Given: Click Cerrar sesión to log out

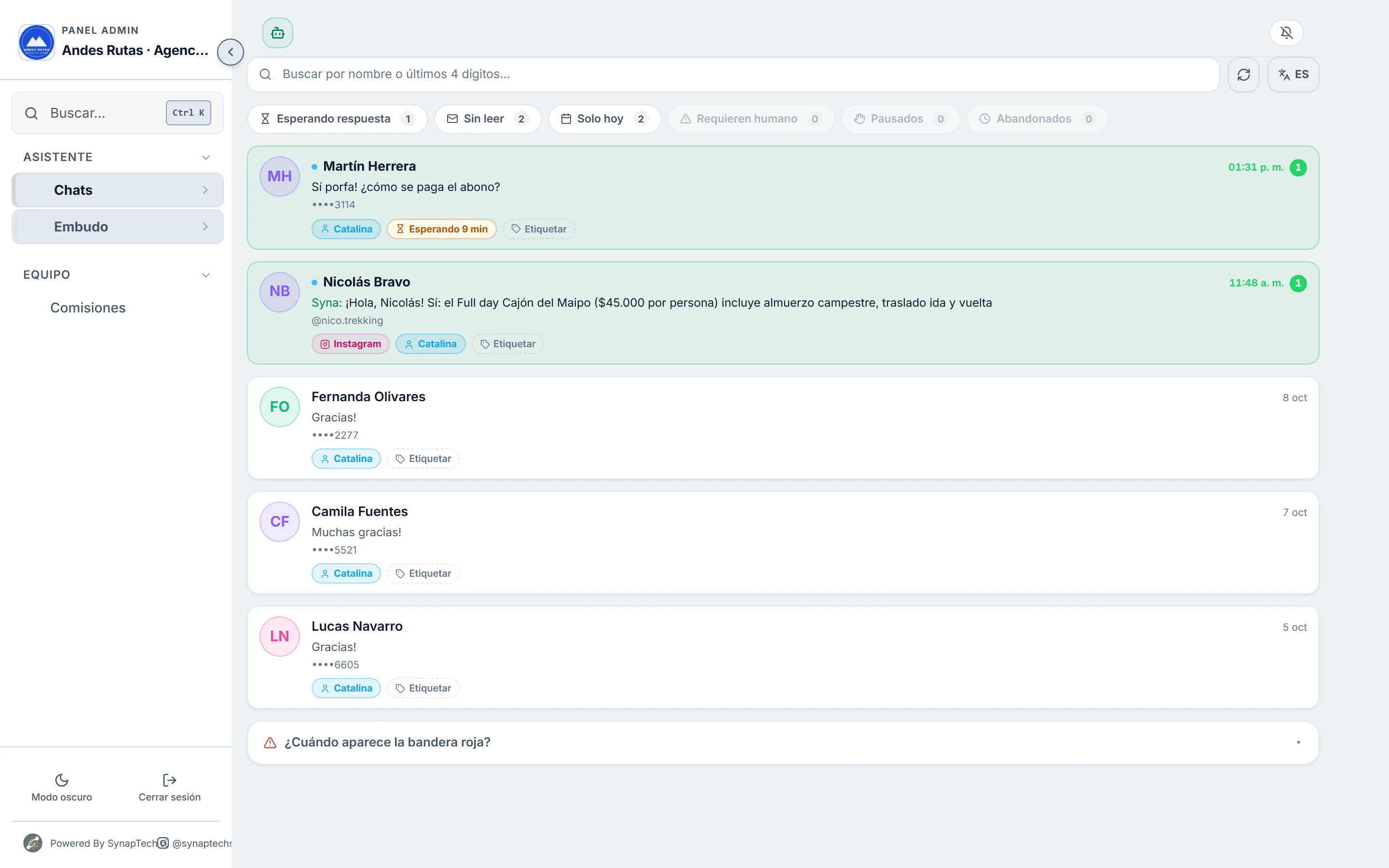Looking at the screenshot, I should [169, 787].
